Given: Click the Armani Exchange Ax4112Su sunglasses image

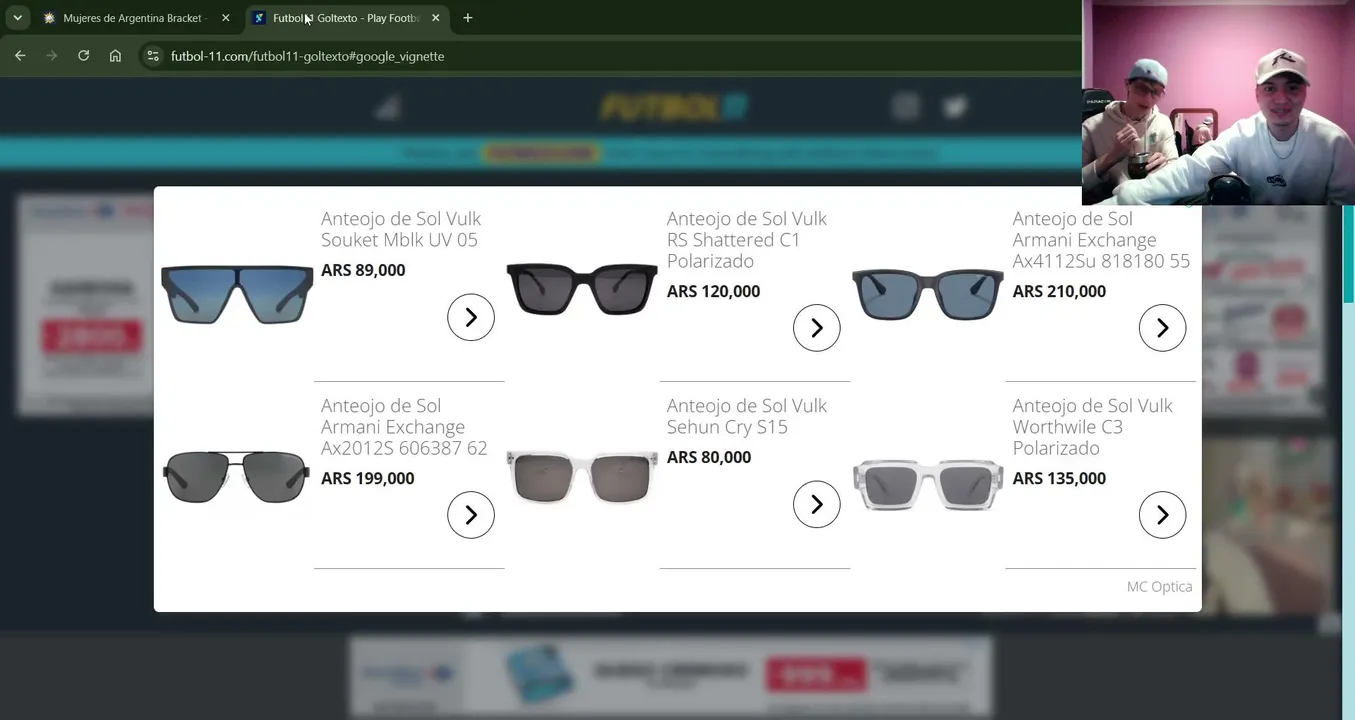Looking at the screenshot, I should [x=928, y=294].
